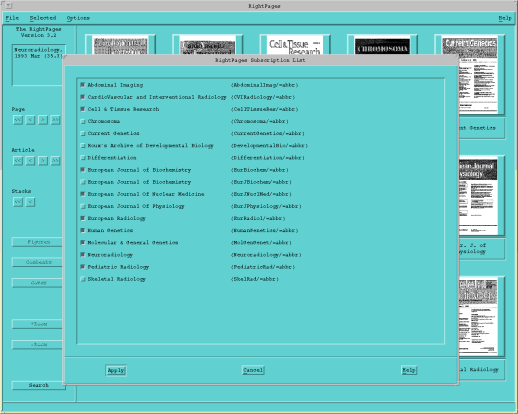Uncheck Cell & Tissue Research subscription

coord(83,109)
